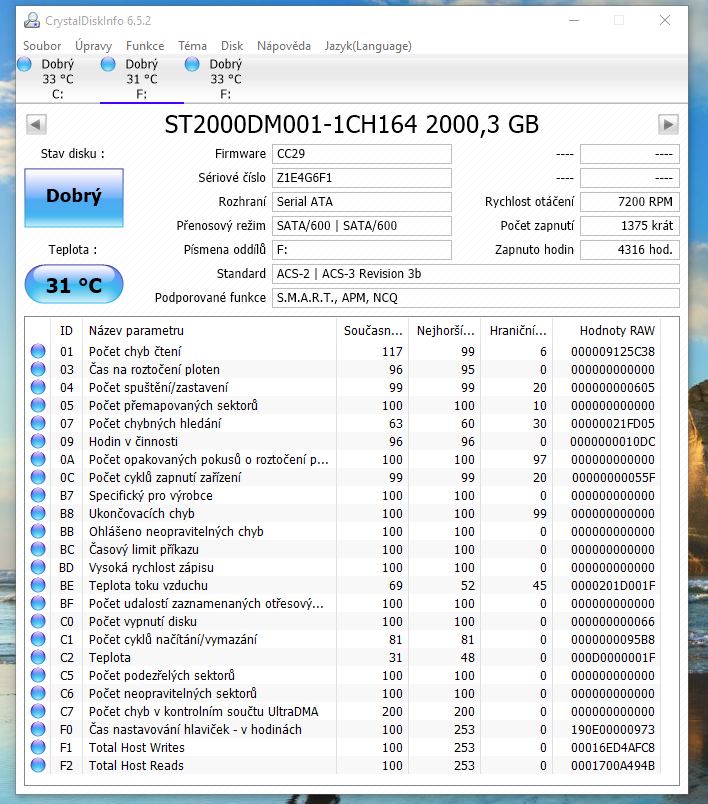The image size is (708, 804).
Task: Click the rotation speed field 7200 RPM
Action: [630, 202]
